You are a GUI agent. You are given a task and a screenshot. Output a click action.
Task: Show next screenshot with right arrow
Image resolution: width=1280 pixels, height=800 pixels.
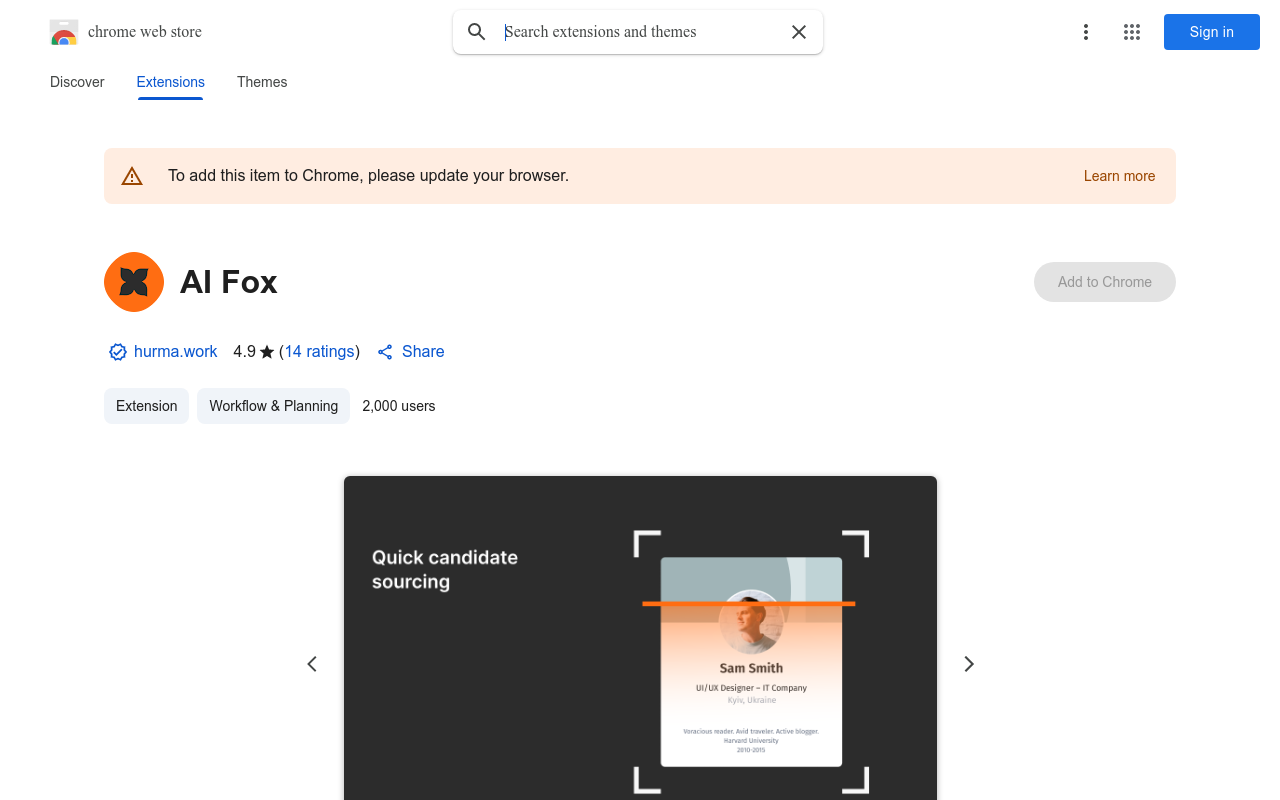[x=968, y=664]
